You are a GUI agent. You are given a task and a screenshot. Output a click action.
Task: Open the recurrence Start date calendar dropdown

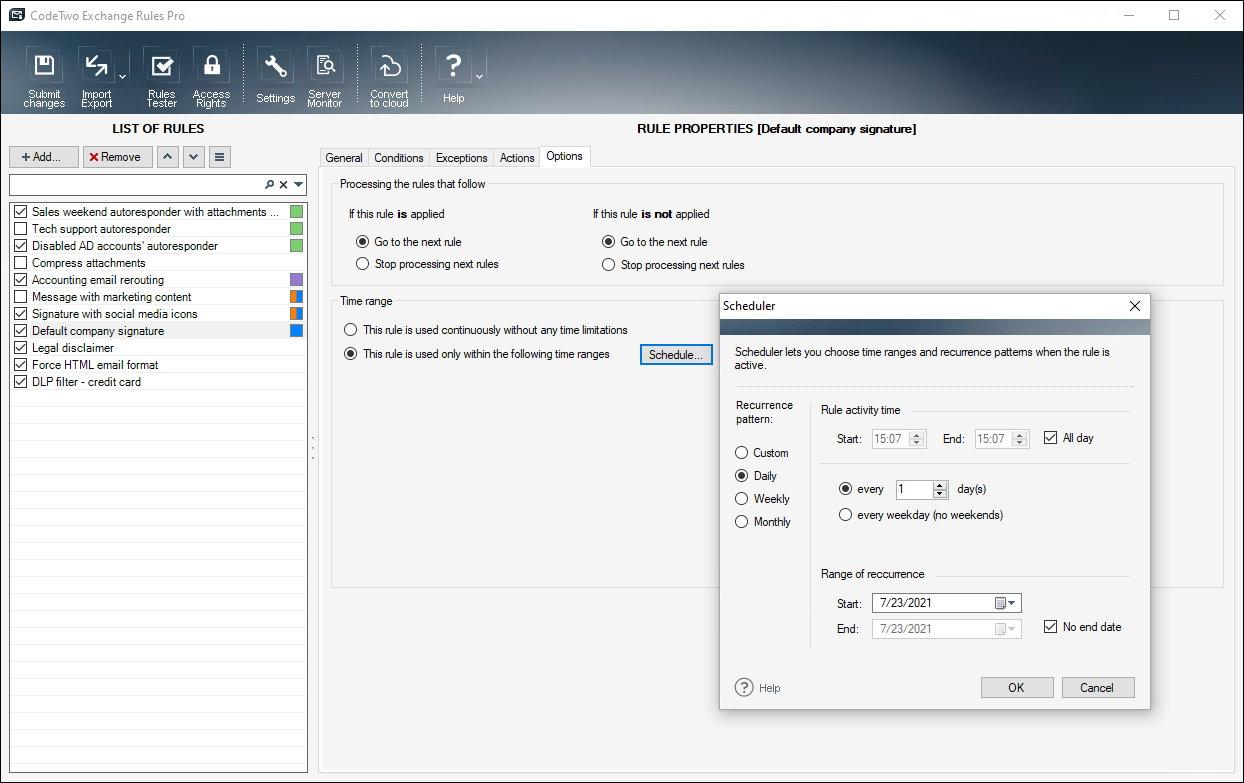pyautogui.click(x=1007, y=603)
